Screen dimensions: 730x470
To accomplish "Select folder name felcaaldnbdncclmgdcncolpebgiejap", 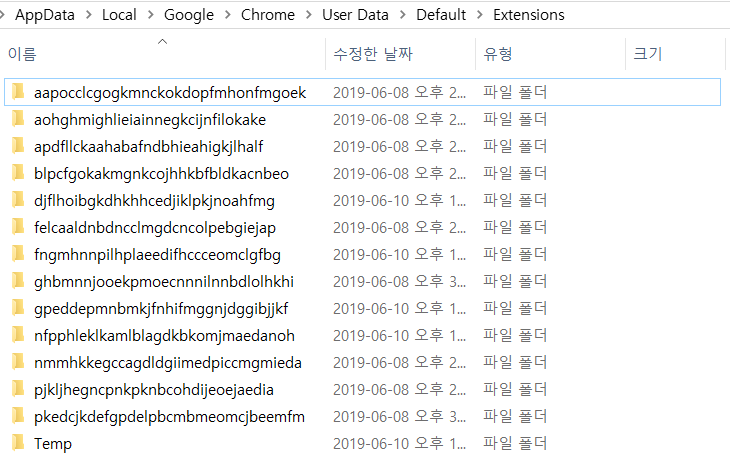I will pos(155,228).
